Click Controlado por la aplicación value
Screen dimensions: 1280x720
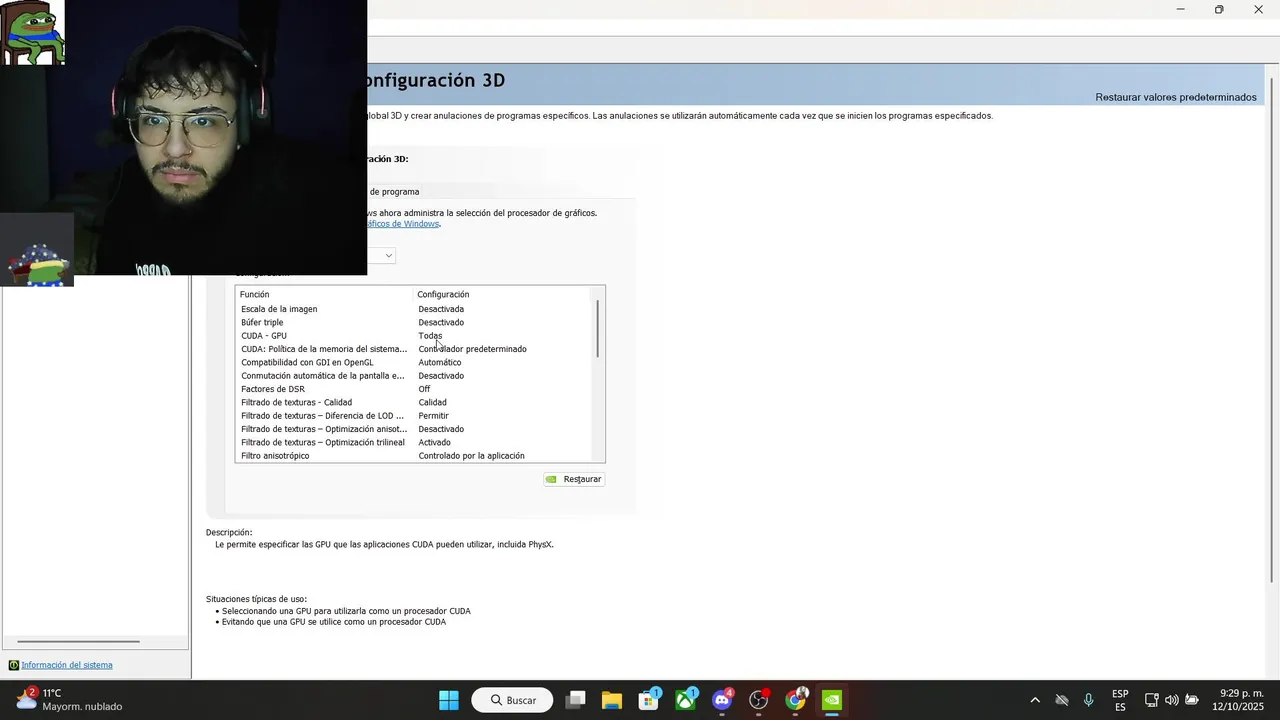(x=471, y=456)
